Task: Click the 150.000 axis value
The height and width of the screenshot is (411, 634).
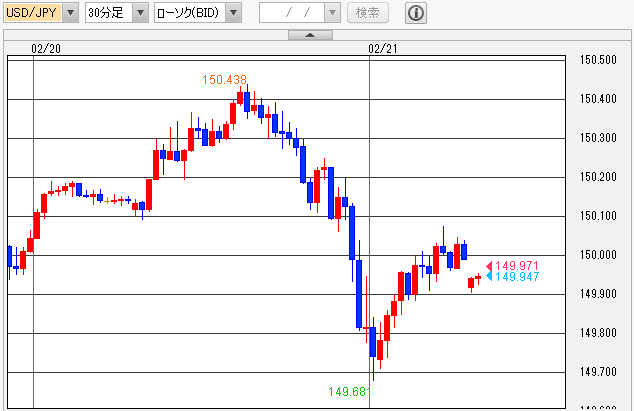Action: (x=598, y=255)
